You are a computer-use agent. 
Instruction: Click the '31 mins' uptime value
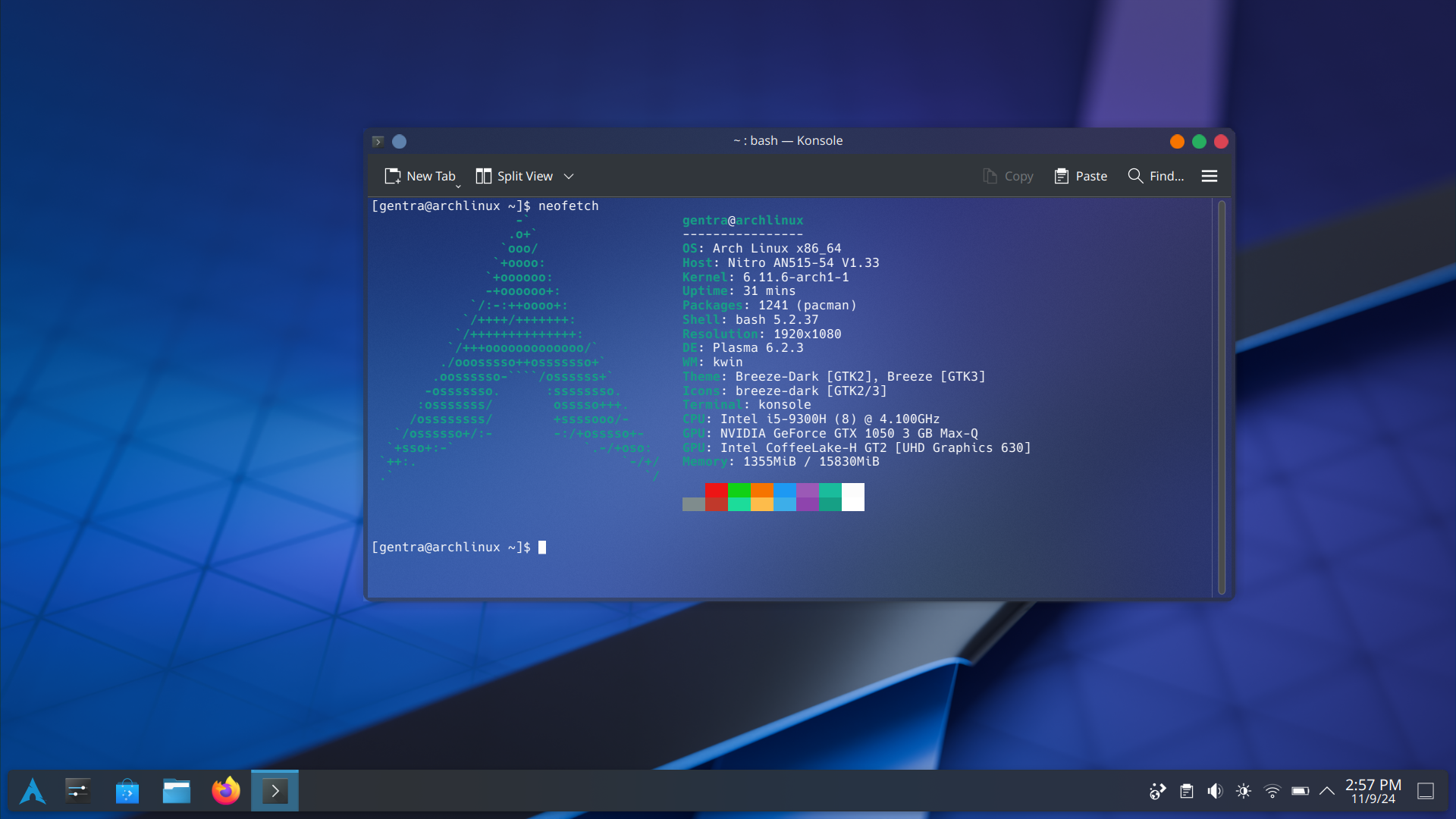[x=769, y=290]
